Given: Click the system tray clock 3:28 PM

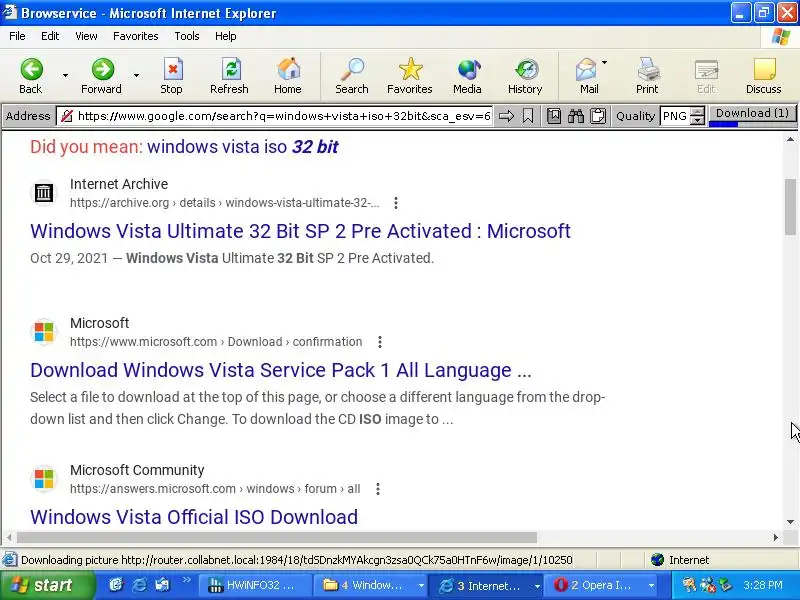Looking at the screenshot, I should [x=763, y=585].
